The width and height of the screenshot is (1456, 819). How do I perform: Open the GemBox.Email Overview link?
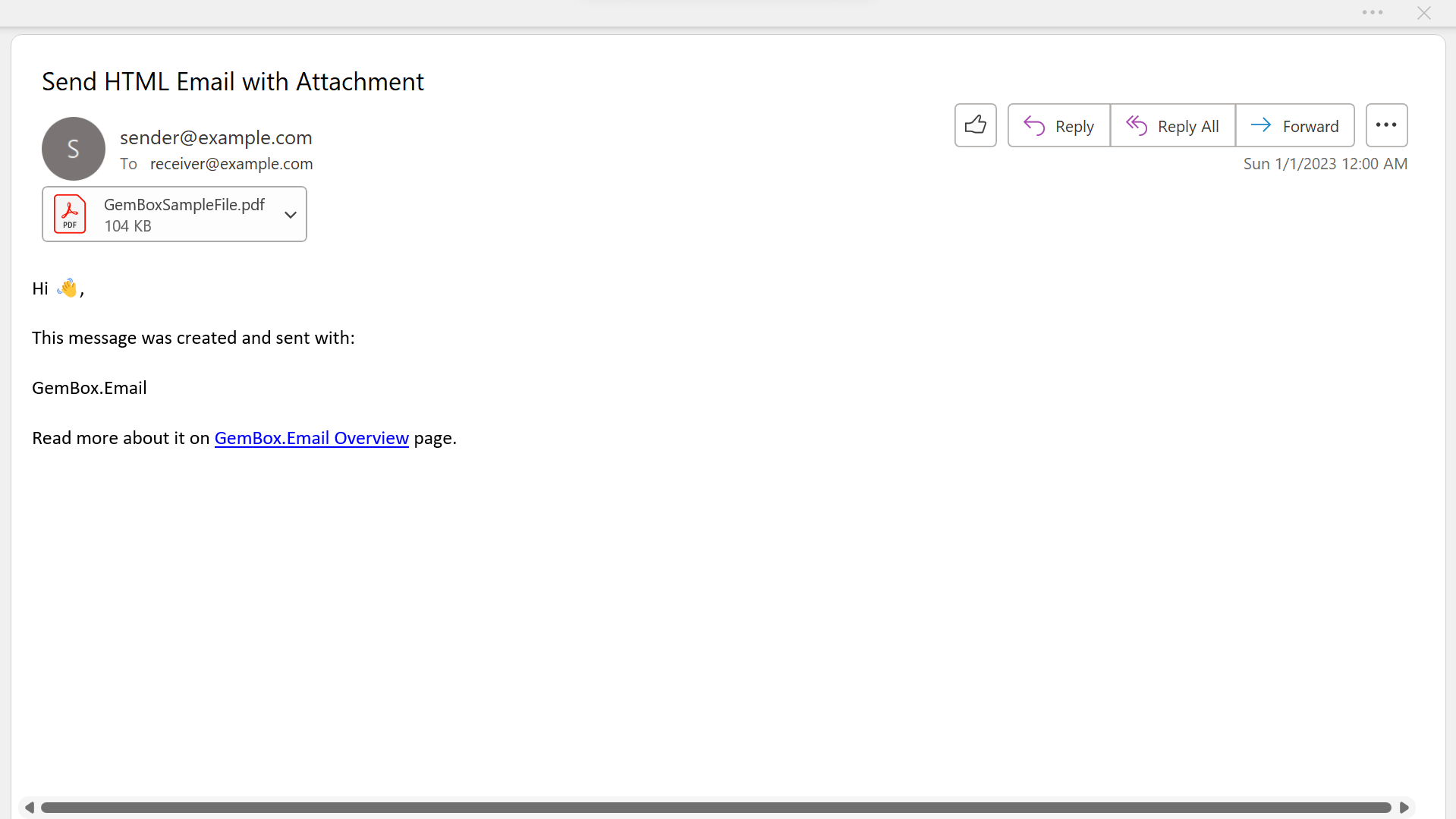coord(311,438)
